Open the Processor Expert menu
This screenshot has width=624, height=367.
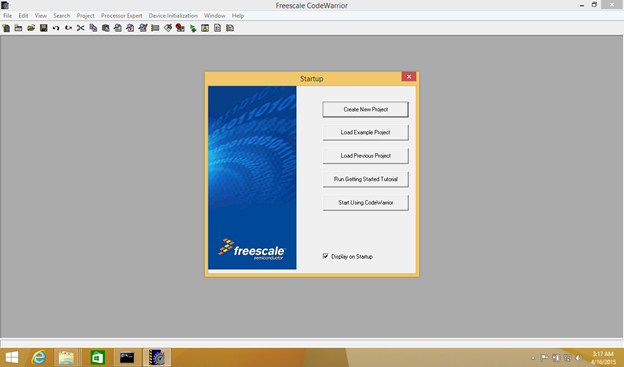(121, 16)
